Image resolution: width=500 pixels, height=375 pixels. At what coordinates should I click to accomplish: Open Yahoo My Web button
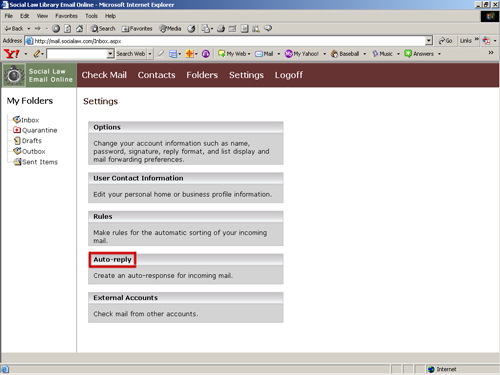click(x=232, y=54)
